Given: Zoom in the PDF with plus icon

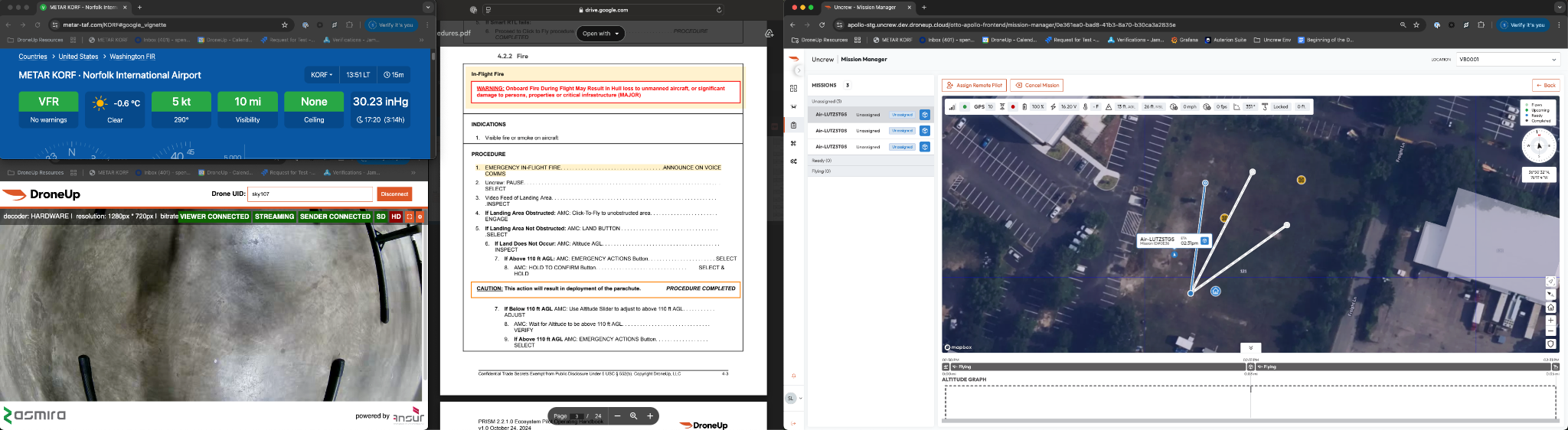Looking at the screenshot, I should coord(650,416).
